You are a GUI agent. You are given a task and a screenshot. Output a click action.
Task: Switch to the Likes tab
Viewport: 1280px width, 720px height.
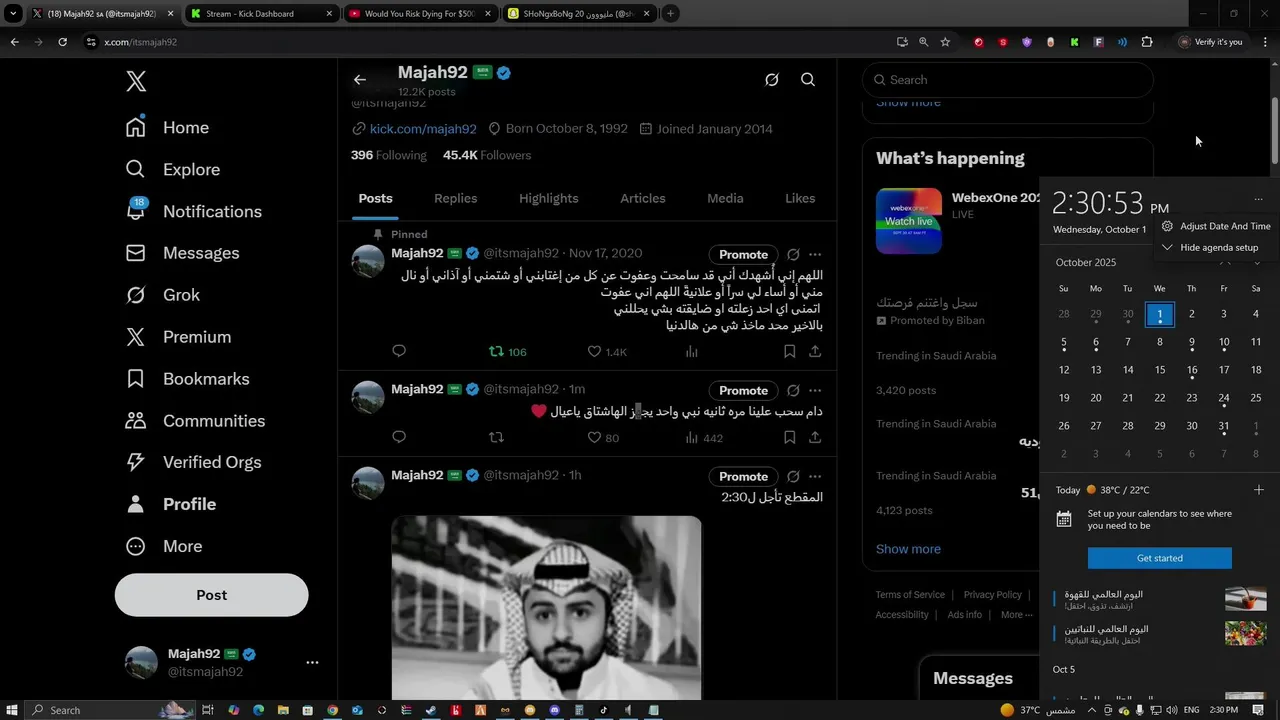point(800,198)
